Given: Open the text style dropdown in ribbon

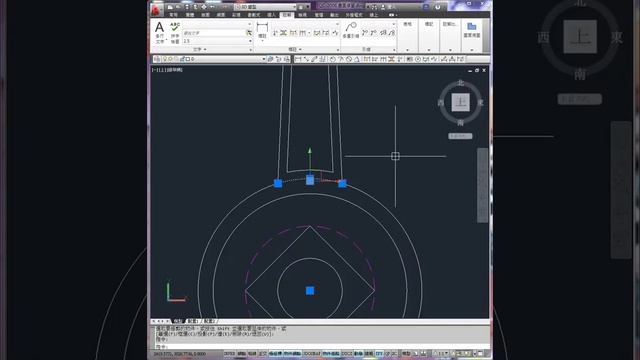Looking at the screenshot, I should click(249, 24).
